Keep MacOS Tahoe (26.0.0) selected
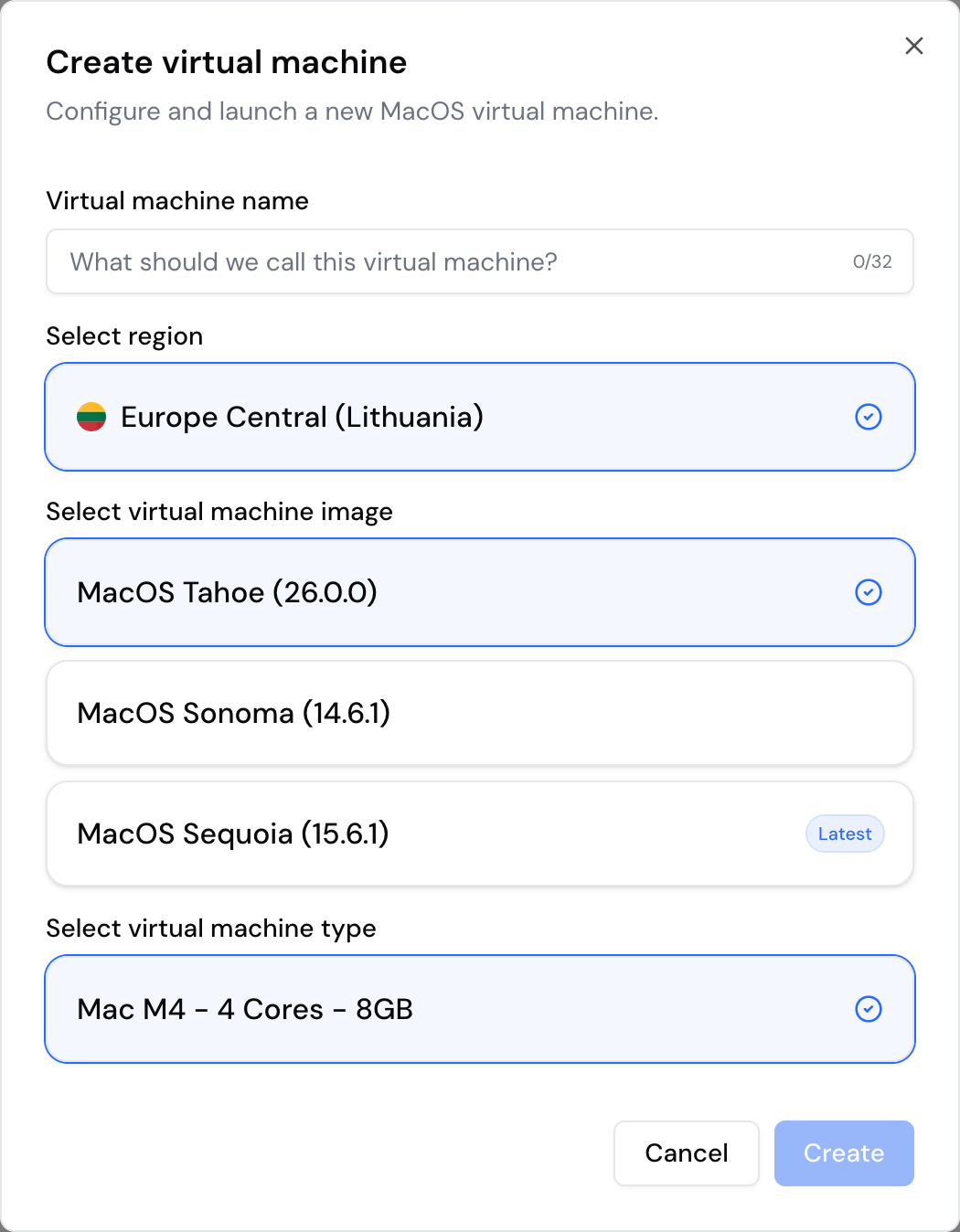 point(480,592)
